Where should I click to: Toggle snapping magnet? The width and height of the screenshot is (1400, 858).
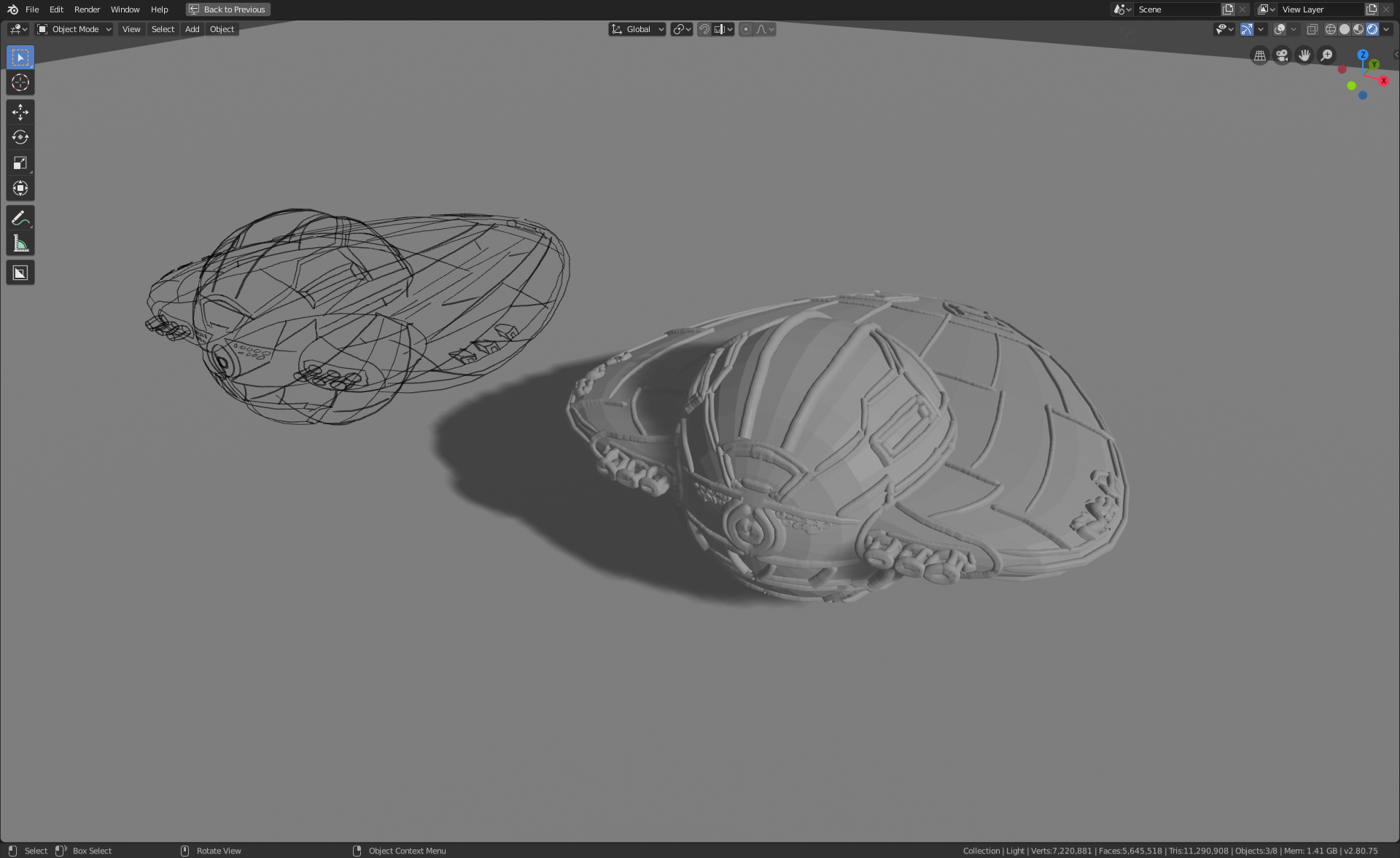point(704,29)
